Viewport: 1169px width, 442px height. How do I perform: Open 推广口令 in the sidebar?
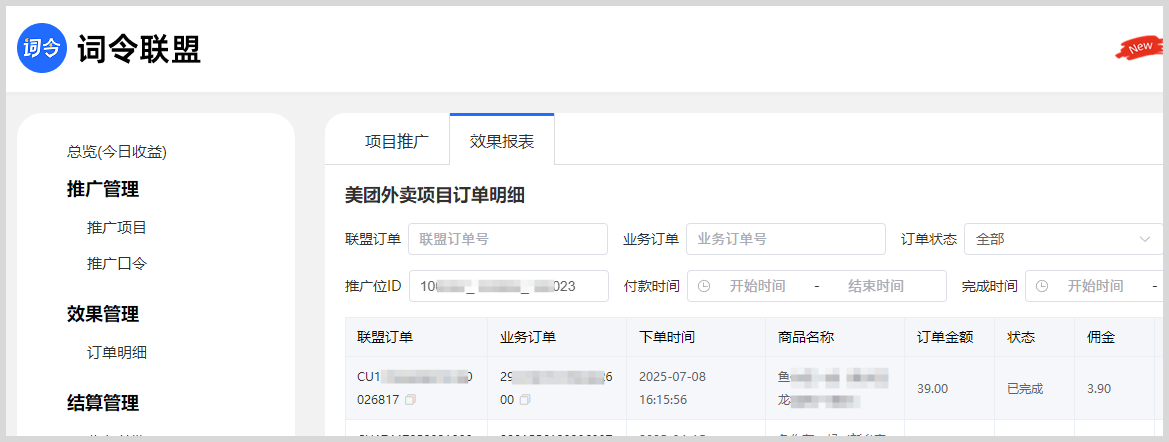(116, 264)
